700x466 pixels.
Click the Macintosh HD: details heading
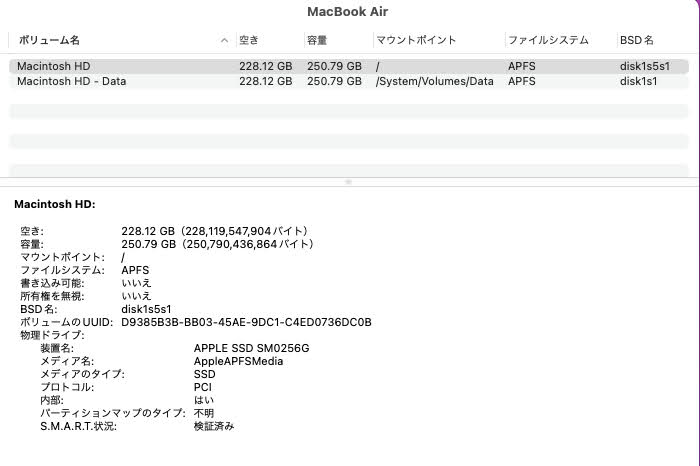click(55, 204)
